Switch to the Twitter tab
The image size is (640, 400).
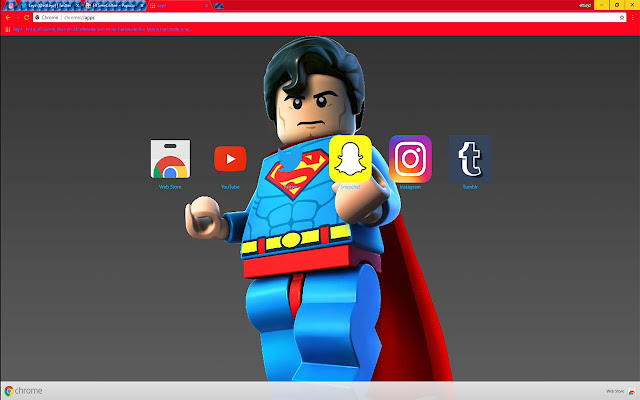(49, 6)
